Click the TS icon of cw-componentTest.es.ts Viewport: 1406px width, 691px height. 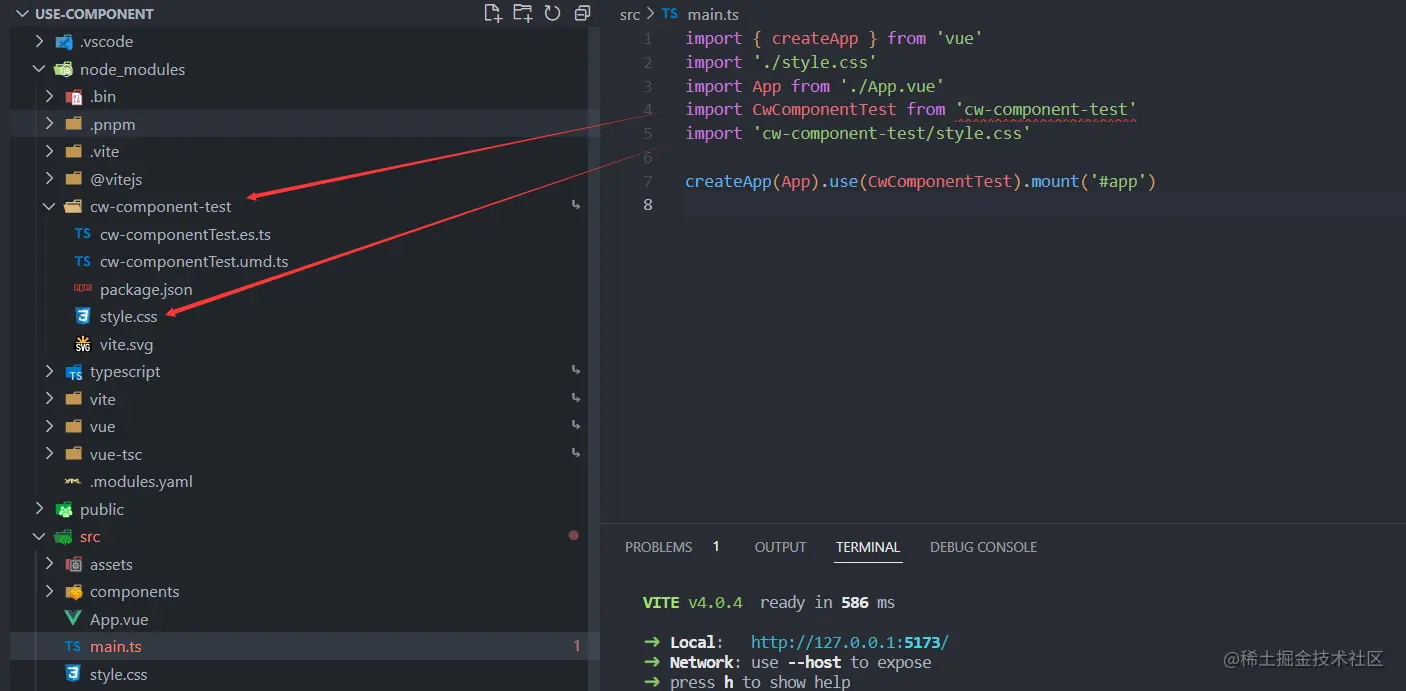click(x=83, y=234)
